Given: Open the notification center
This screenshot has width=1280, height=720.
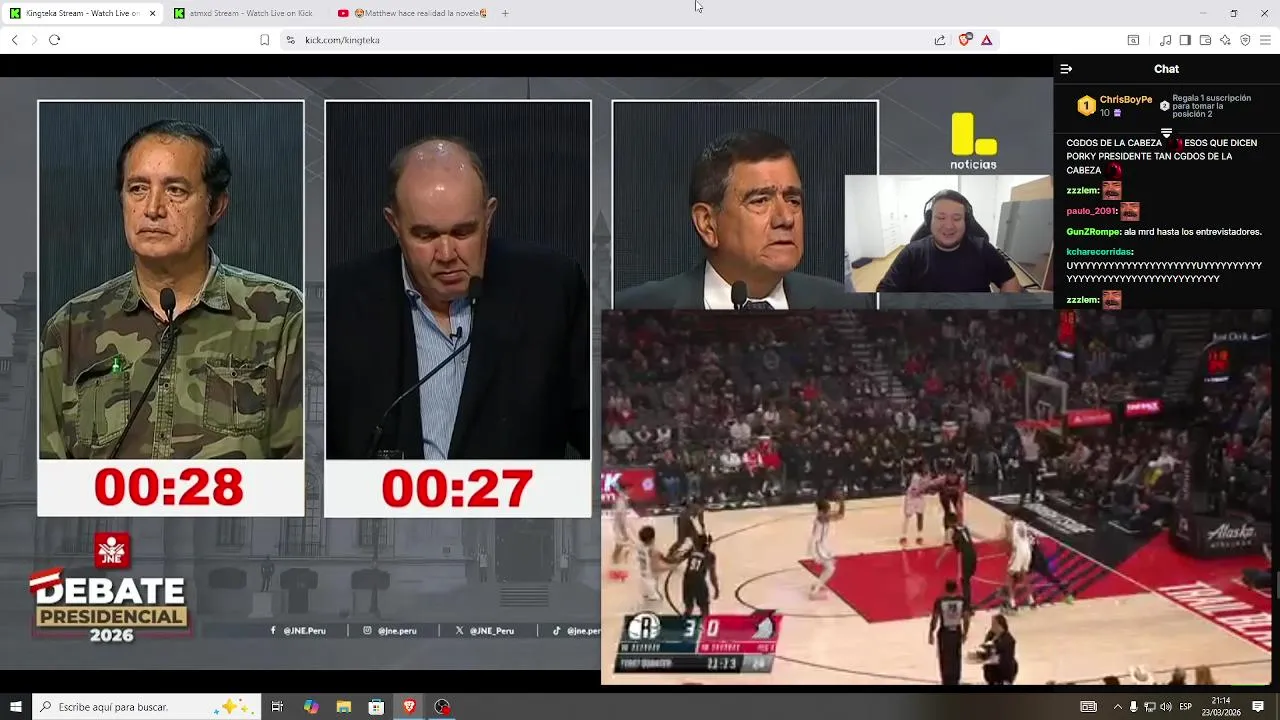Looking at the screenshot, I should 1258,707.
